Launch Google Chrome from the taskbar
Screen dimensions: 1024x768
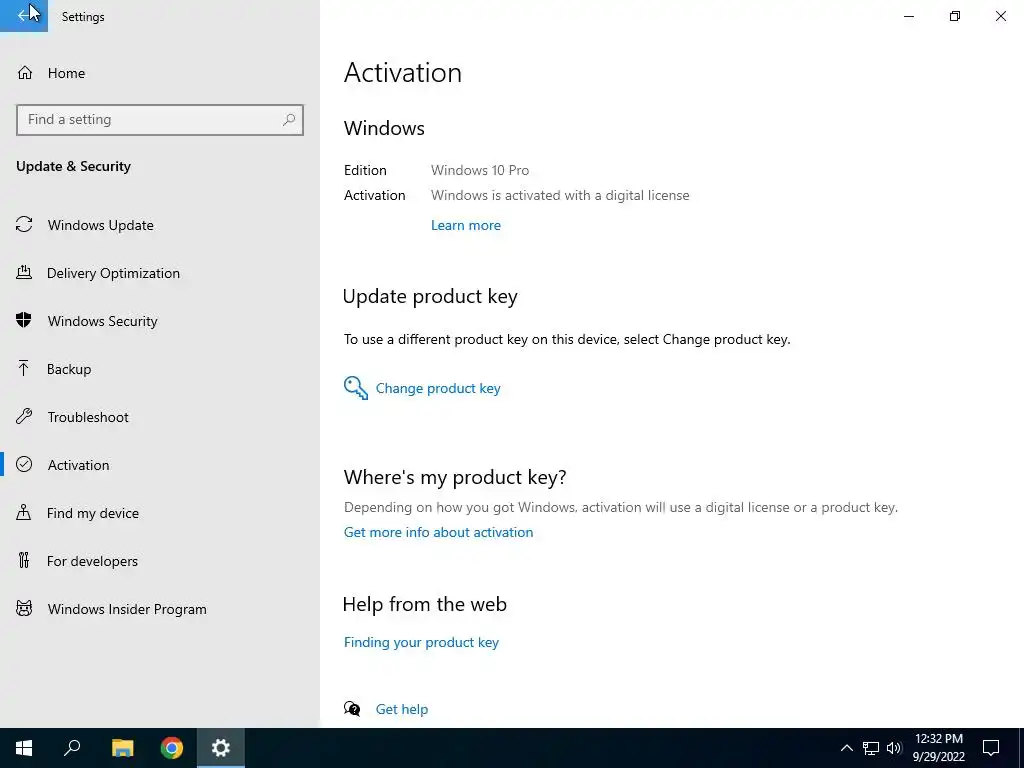coord(172,748)
